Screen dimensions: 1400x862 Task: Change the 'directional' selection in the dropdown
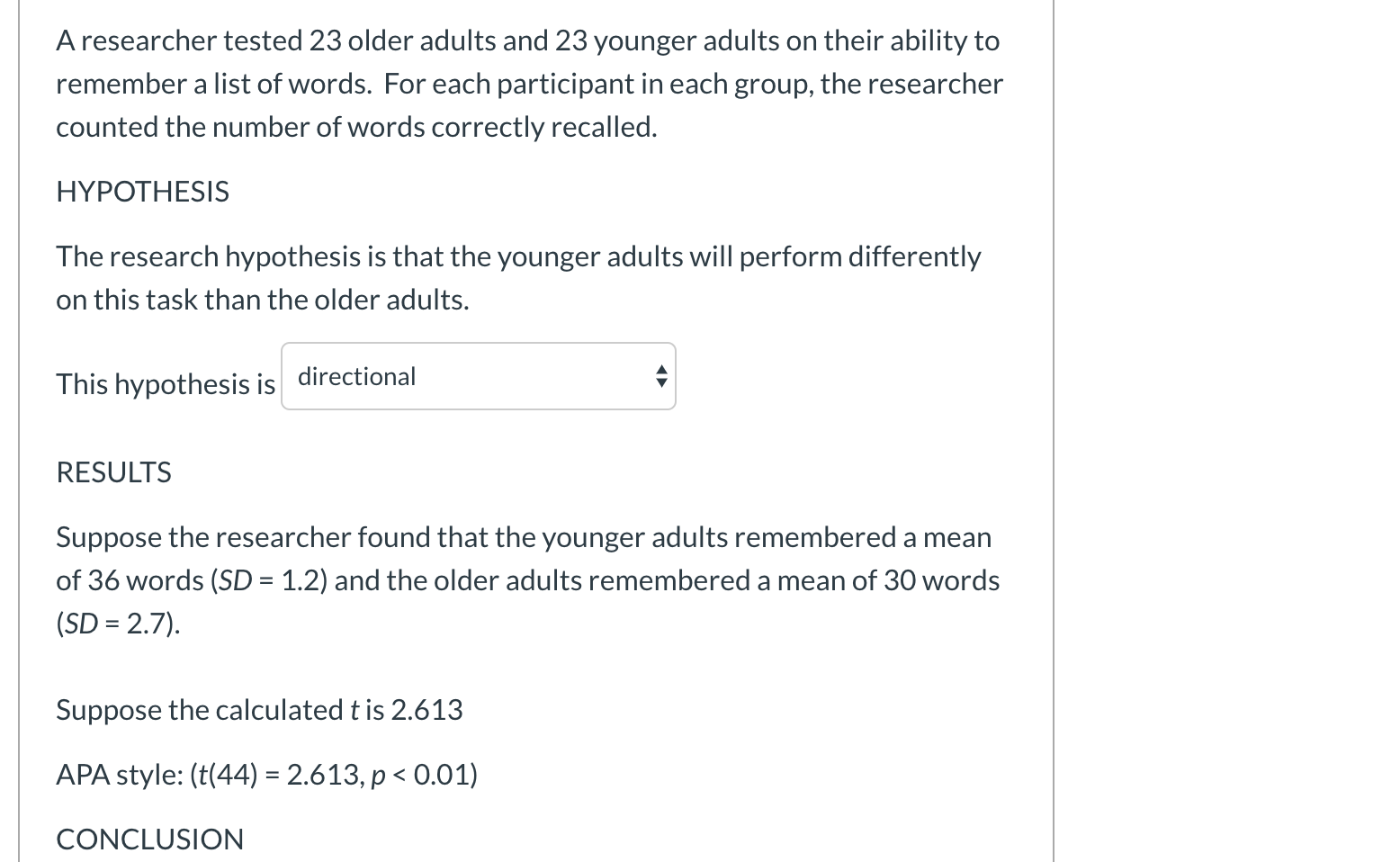pos(477,376)
